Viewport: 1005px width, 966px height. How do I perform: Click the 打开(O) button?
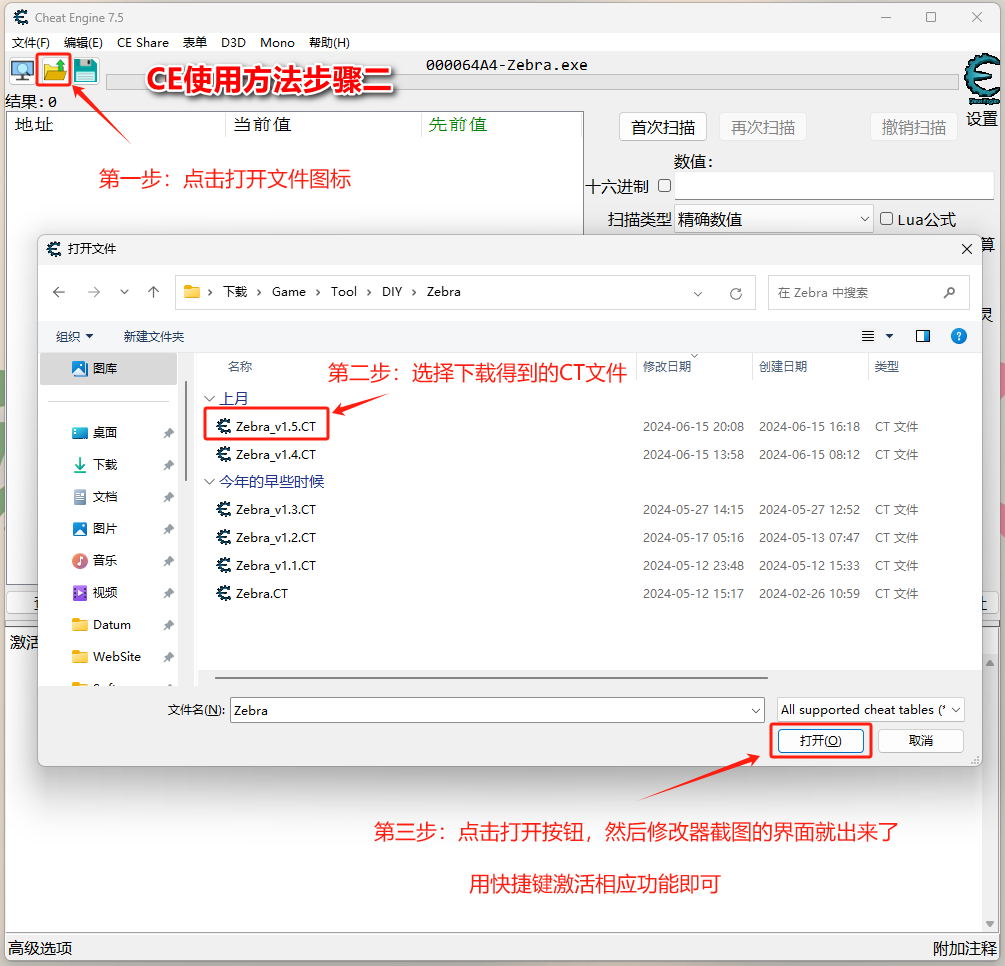(x=821, y=741)
